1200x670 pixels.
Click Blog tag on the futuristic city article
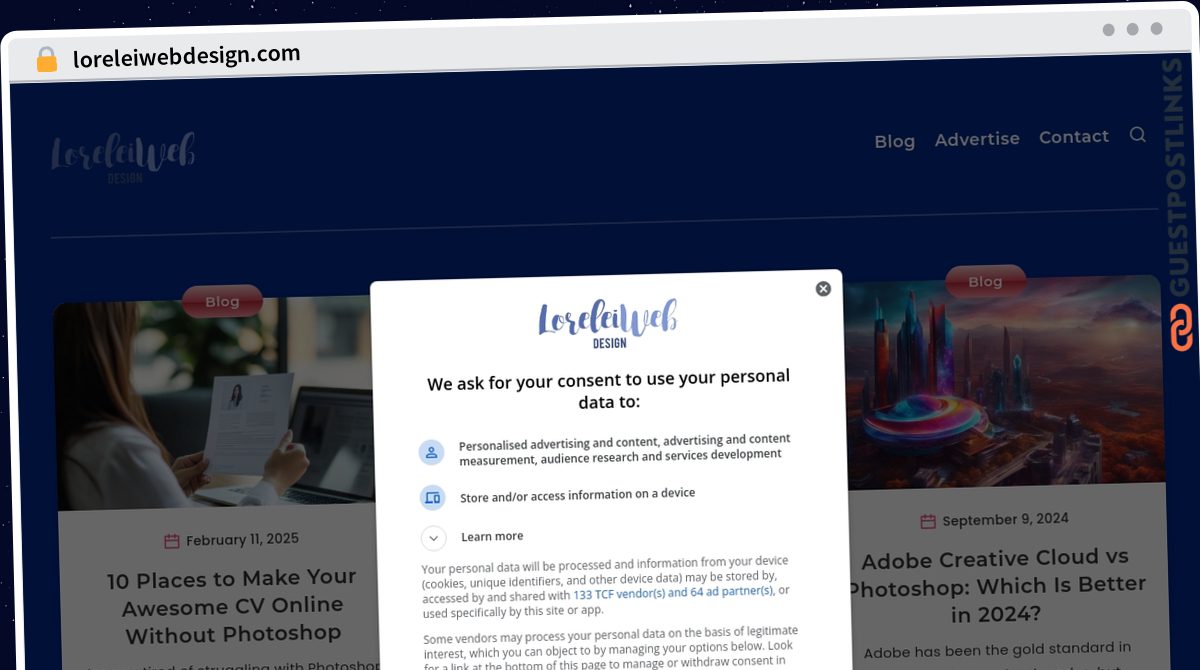pos(985,282)
